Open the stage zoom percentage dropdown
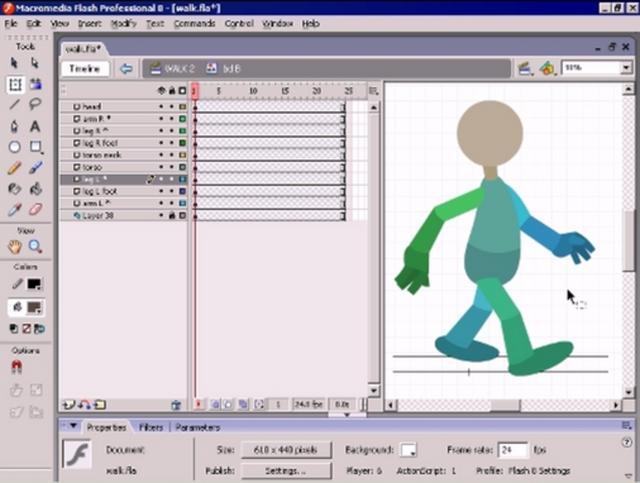The image size is (640, 483). (x=626, y=68)
